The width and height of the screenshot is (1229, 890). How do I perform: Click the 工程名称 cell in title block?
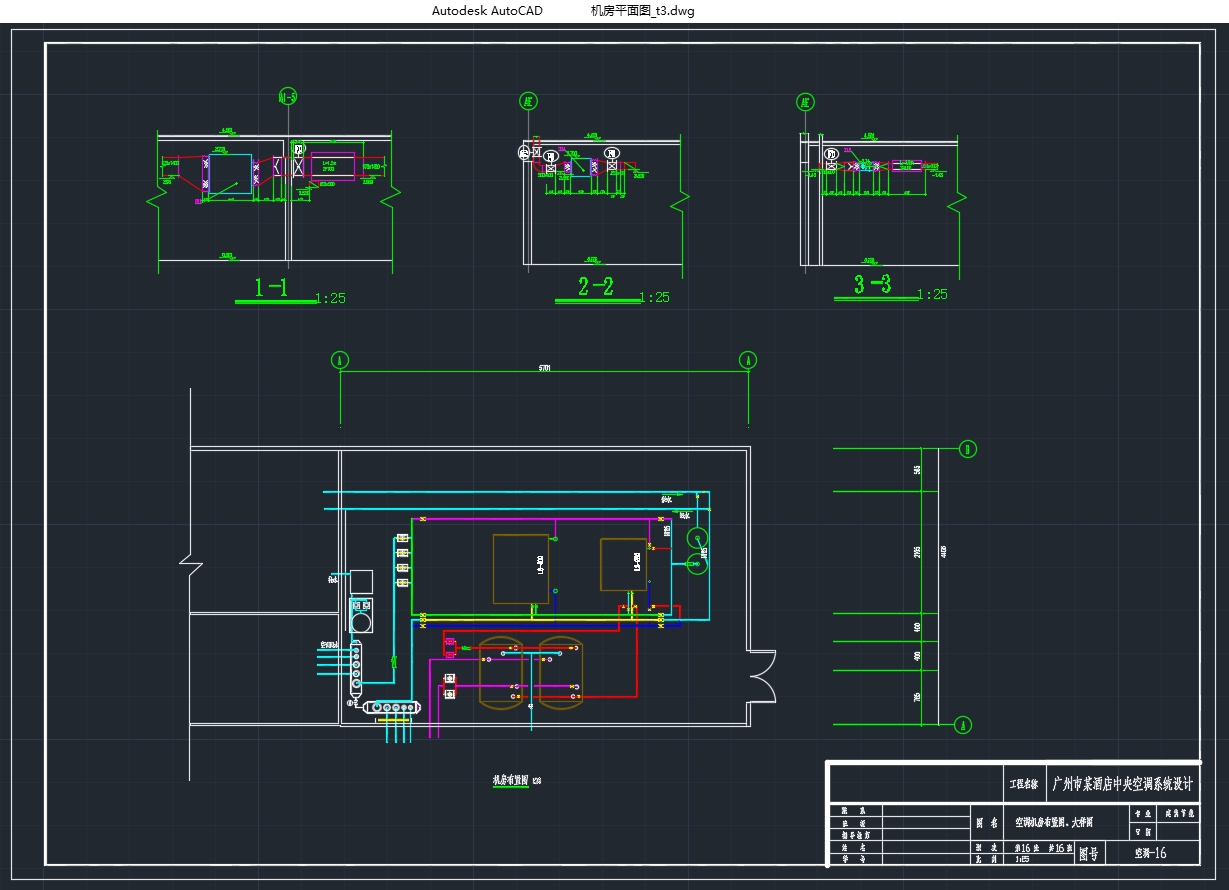pyautogui.click(x=1024, y=784)
